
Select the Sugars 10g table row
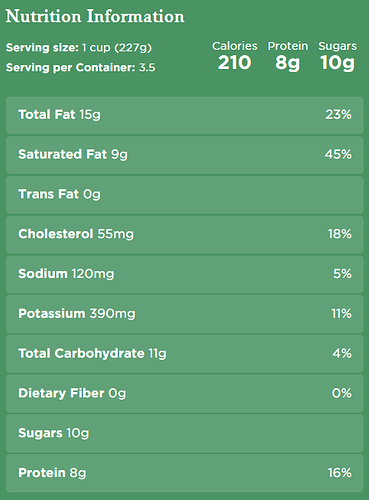pos(185,433)
